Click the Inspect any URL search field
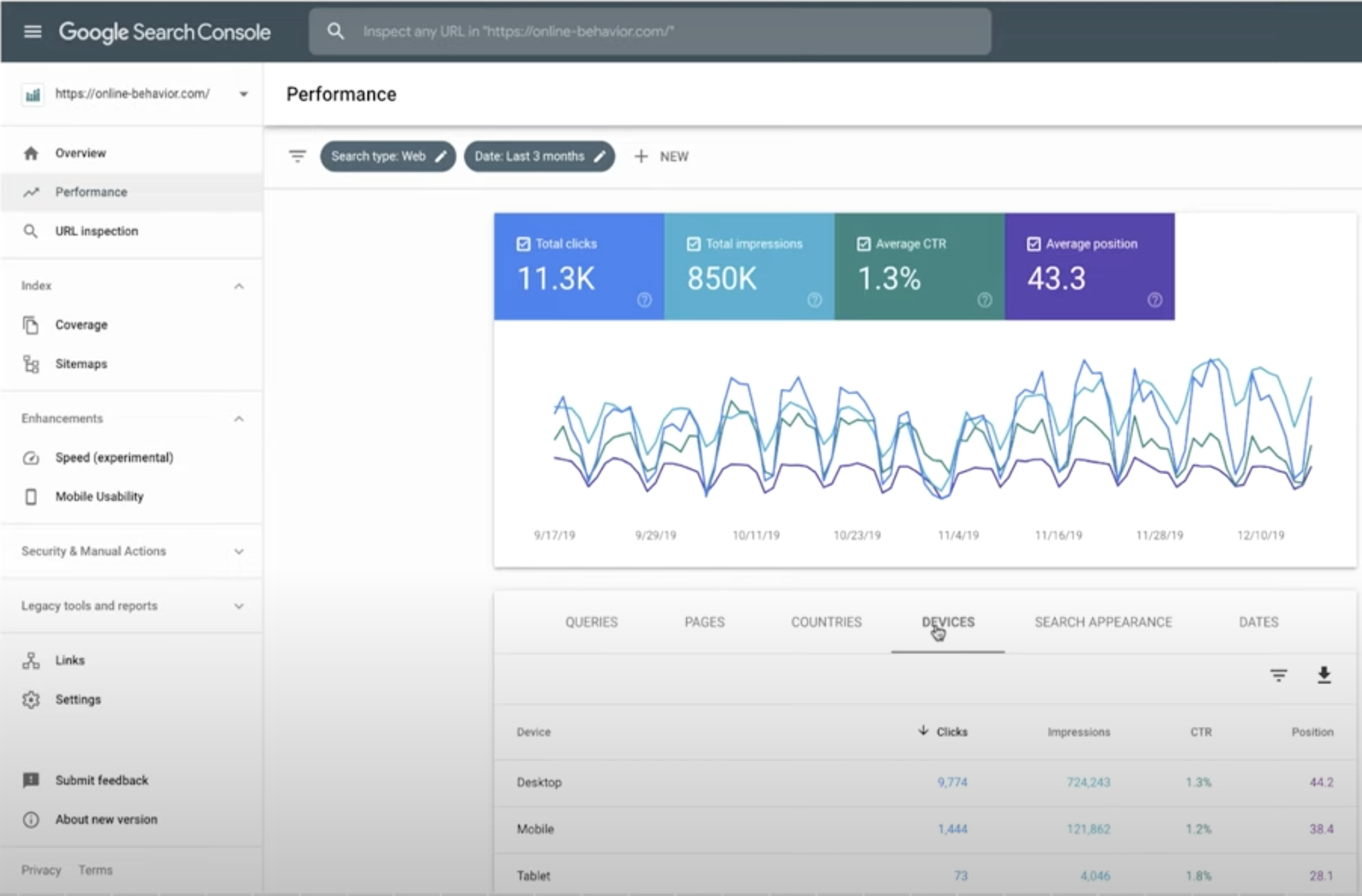Viewport: 1362px width, 896px height. click(649, 32)
